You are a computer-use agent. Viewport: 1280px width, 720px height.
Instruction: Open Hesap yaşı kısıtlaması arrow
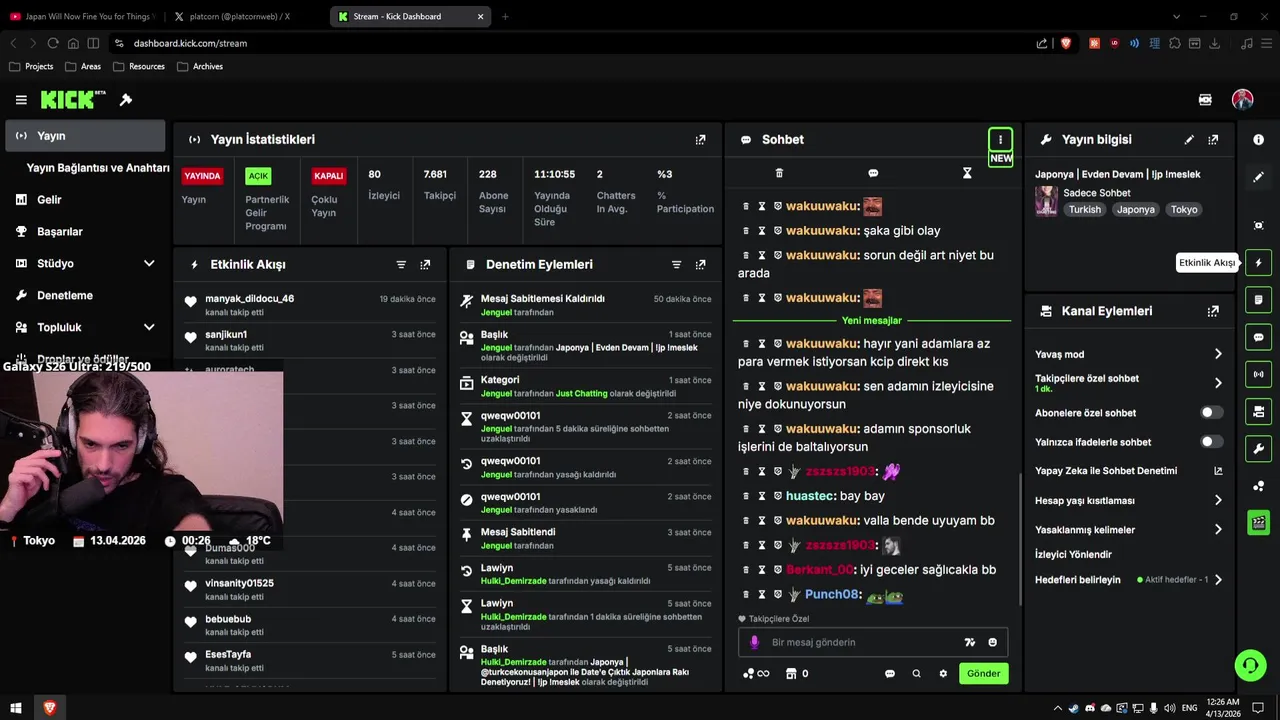point(1218,500)
